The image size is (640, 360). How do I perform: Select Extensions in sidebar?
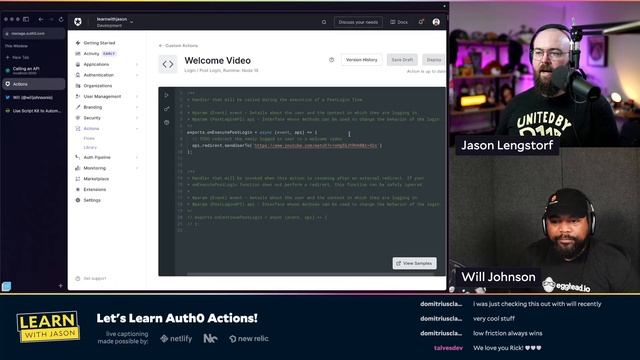click(x=95, y=189)
